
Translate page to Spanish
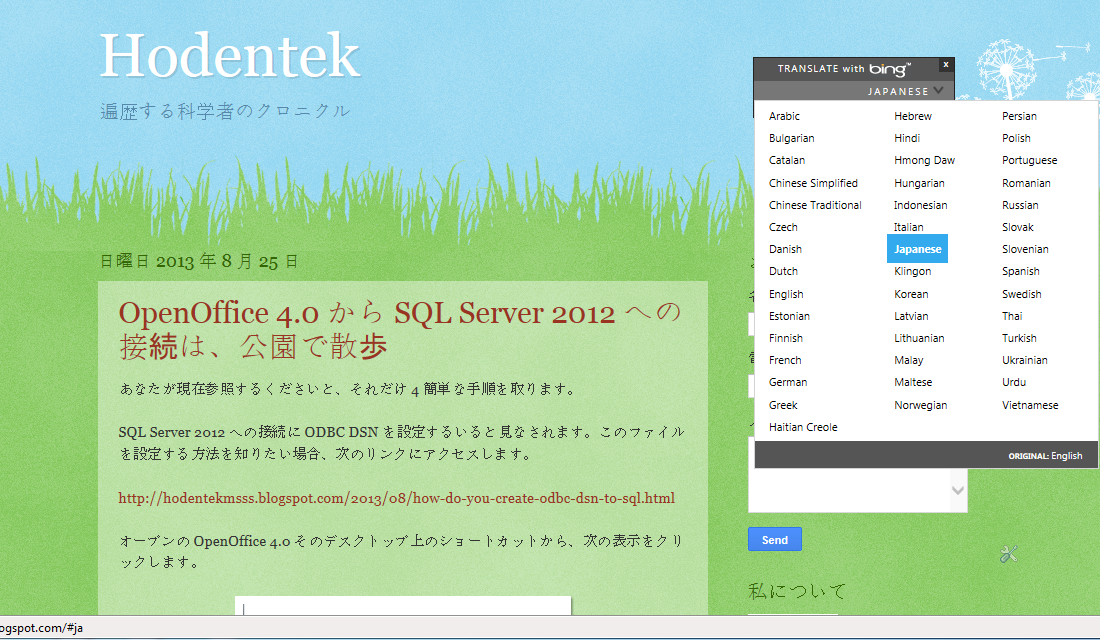(1021, 272)
